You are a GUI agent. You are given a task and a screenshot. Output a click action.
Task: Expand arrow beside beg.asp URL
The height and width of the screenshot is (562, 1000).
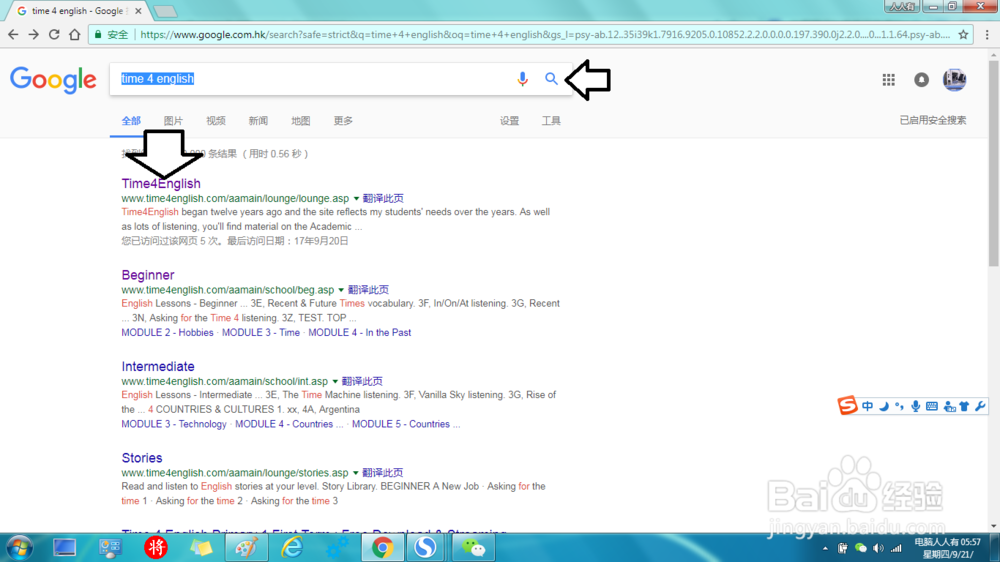pos(341,290)
